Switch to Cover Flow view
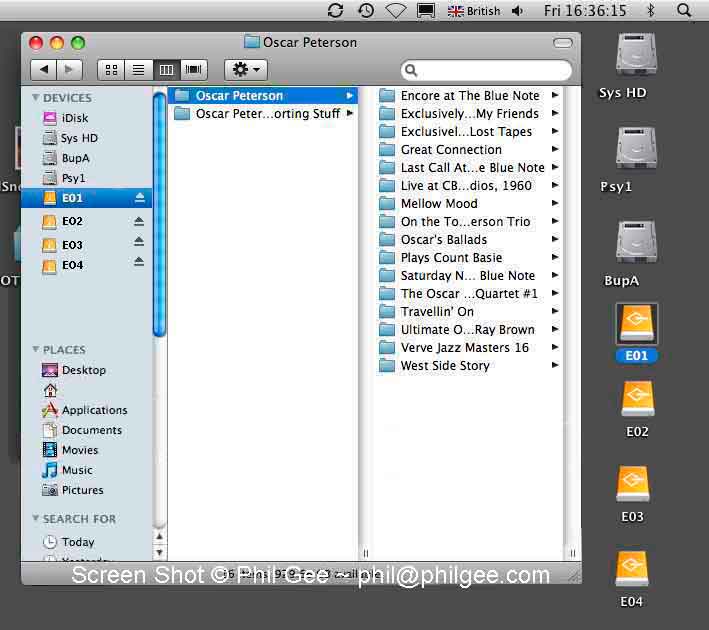The height and width of the screenshot is (630, 709). (x=194, y=70)
